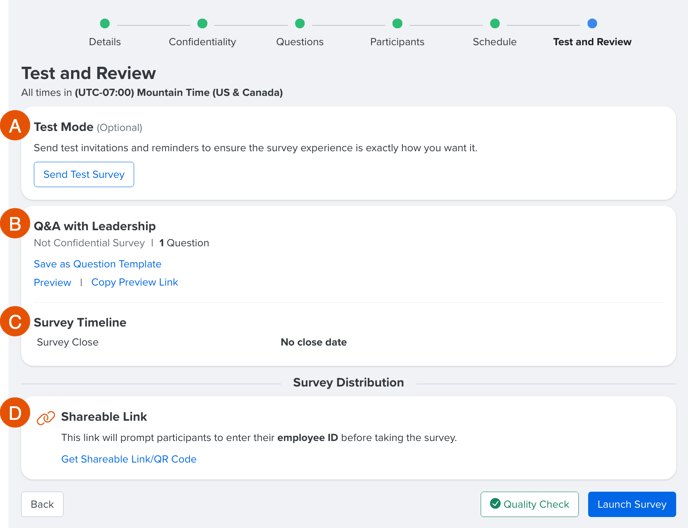The image size is (688, 528).
Task: Go to the Confidentiality step
Action: click(202, 42)
